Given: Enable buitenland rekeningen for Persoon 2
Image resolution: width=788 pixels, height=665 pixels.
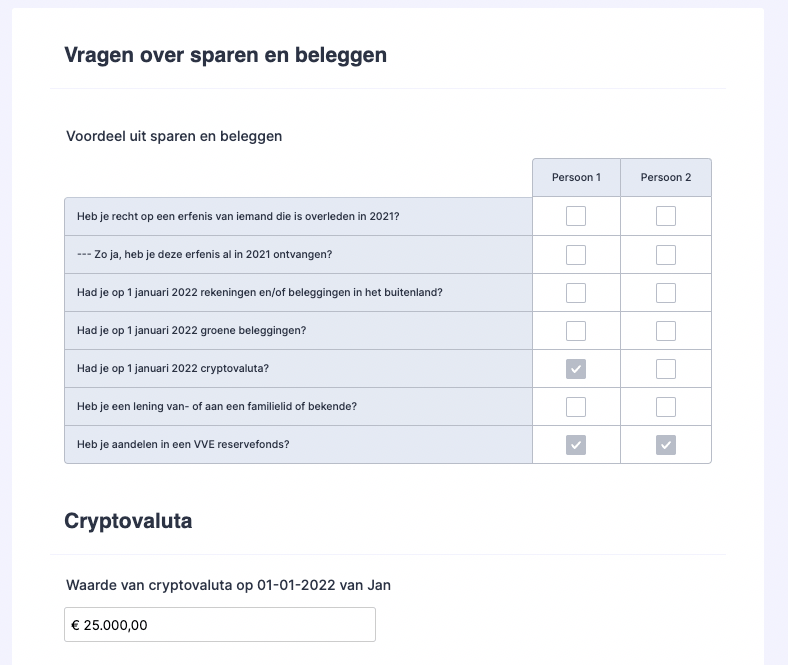Looking at the screenshot, I should [x=666, y=292].
